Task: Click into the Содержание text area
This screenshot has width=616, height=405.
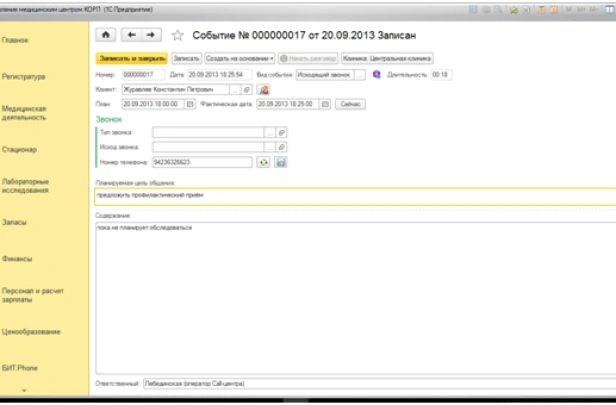Action: click(x=350, y=290)
